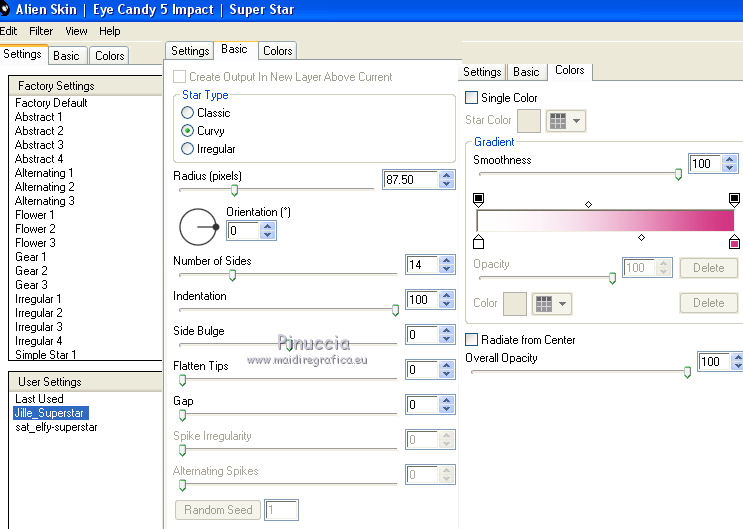Select the right opacity stop above the gradient

click(734, 200)
